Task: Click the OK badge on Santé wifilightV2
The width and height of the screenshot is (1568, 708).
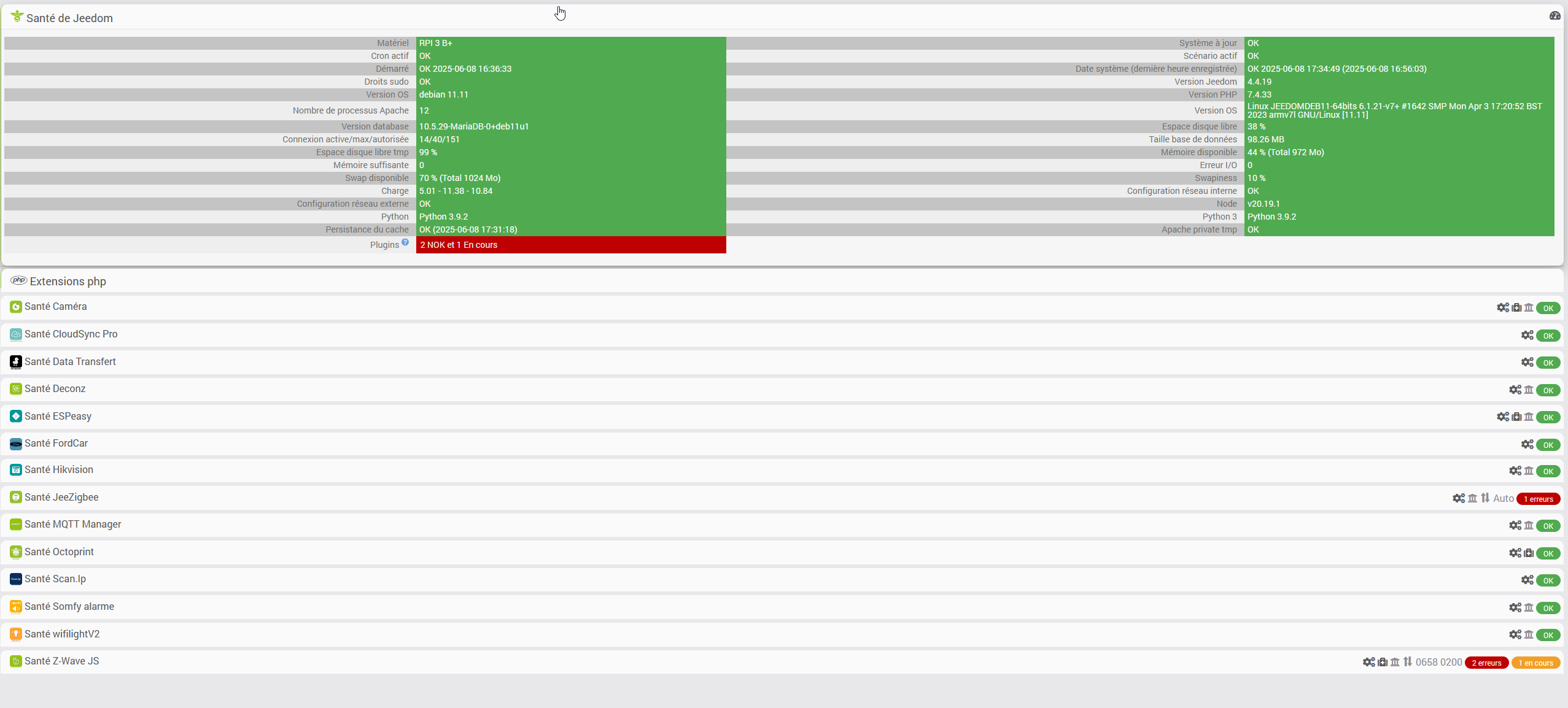Action: 1548,635
